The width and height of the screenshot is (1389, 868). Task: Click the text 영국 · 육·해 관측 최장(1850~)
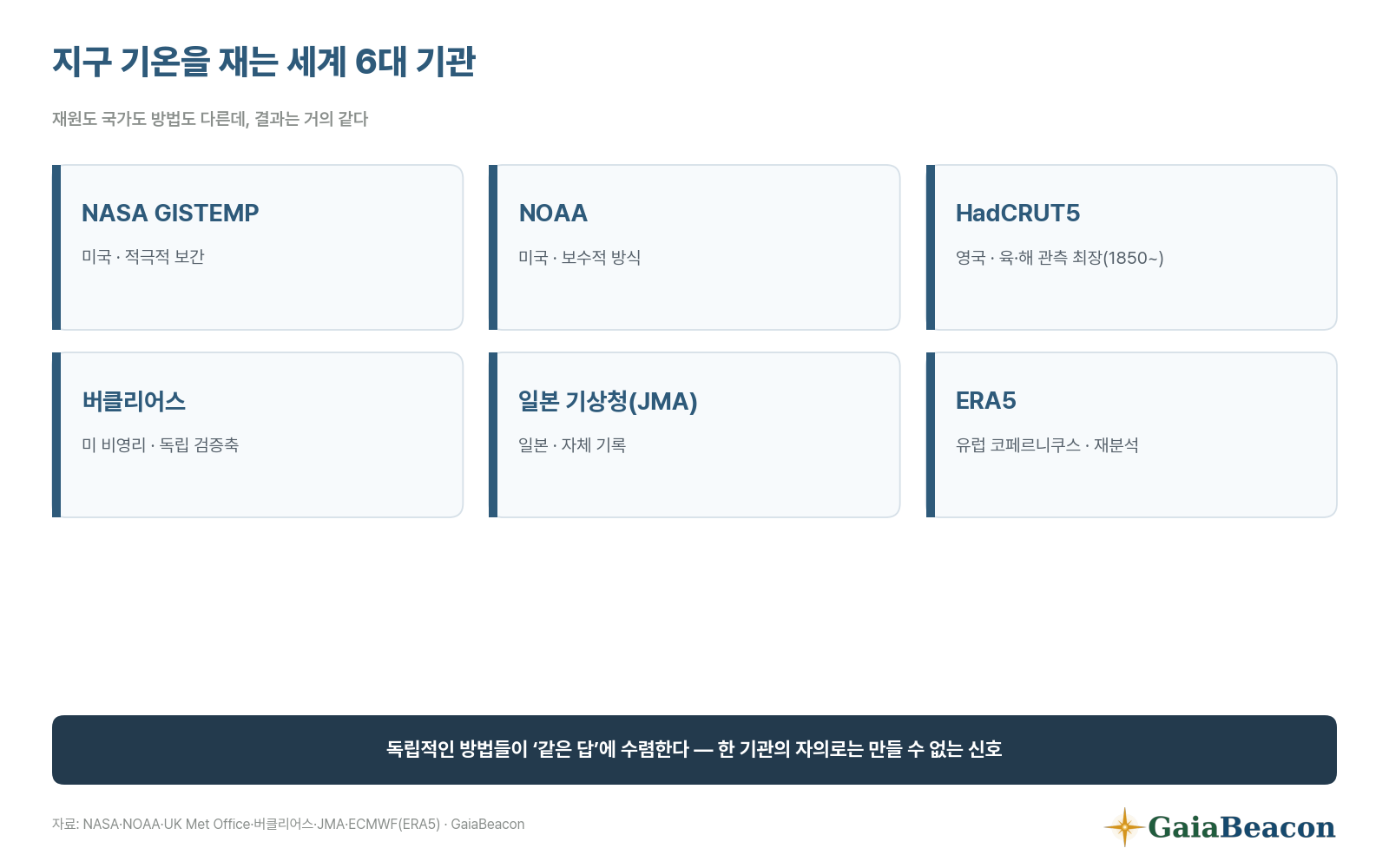1060,257
